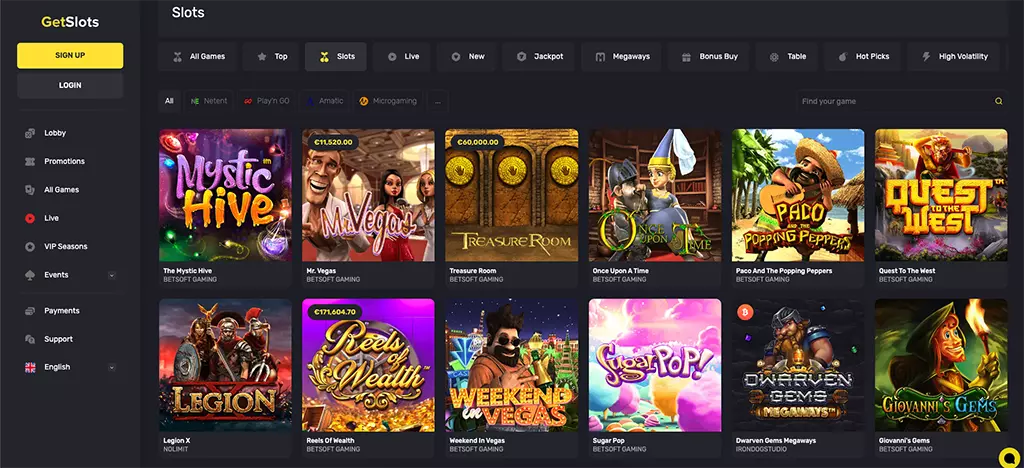Click the €60,000.00 jackpot badge

click(x=476, y=142)
